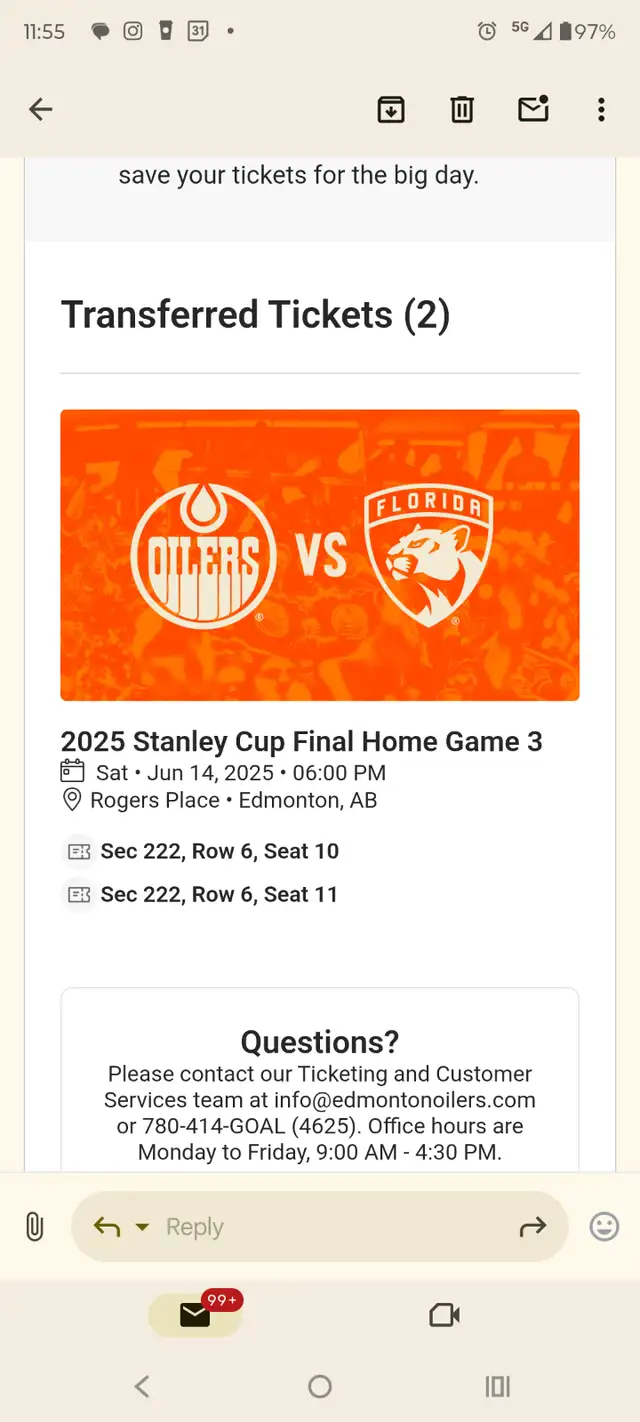
Task: Open the three-dot overflow menu
Action: coord(600,109)
